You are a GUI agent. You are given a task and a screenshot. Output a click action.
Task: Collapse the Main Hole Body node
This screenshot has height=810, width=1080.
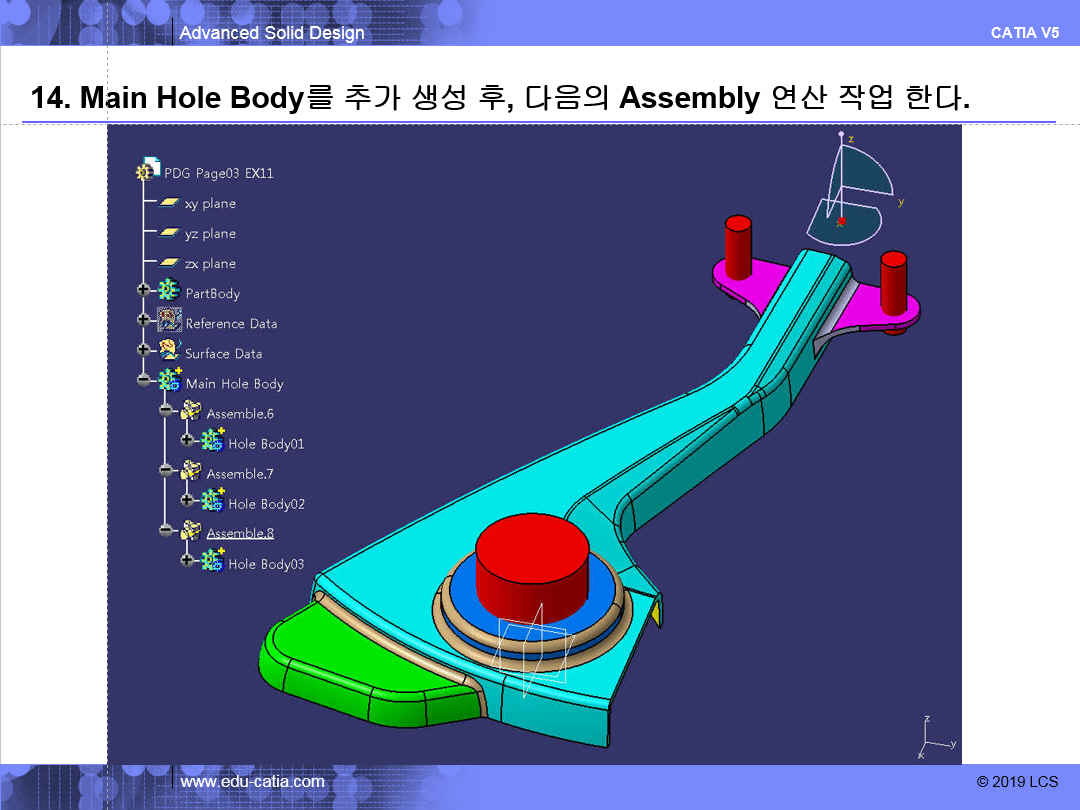[x=144, y=381]
